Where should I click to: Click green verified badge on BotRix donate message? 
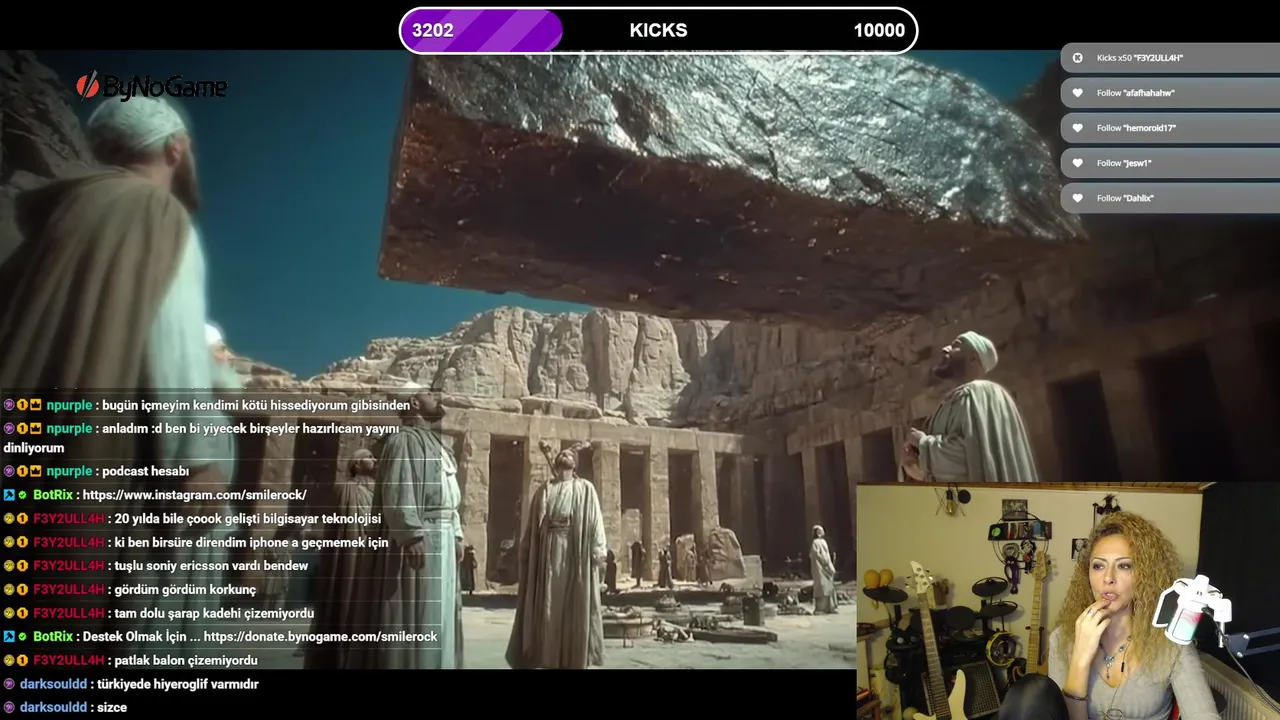point(22,637)
